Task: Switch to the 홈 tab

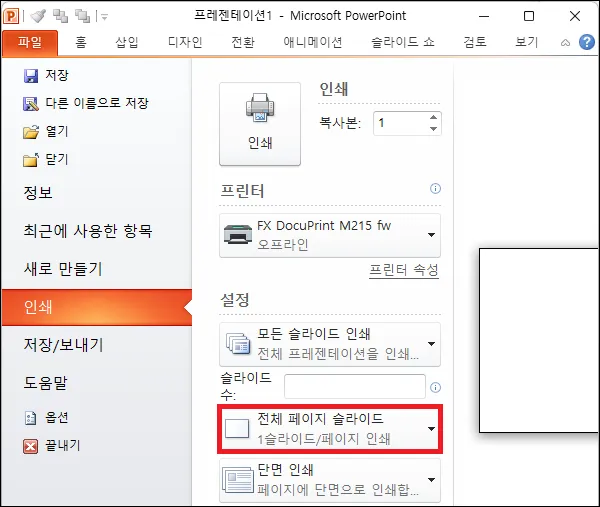Action: point(81,42)
